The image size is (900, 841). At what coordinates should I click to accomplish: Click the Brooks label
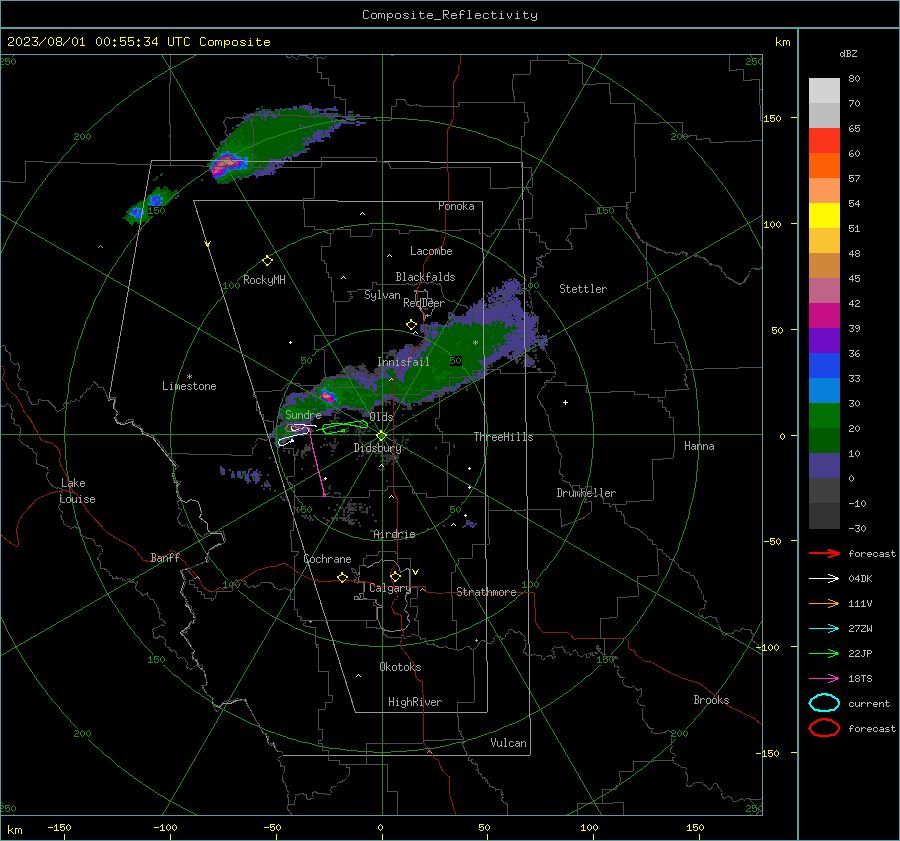tap(711, 700)
